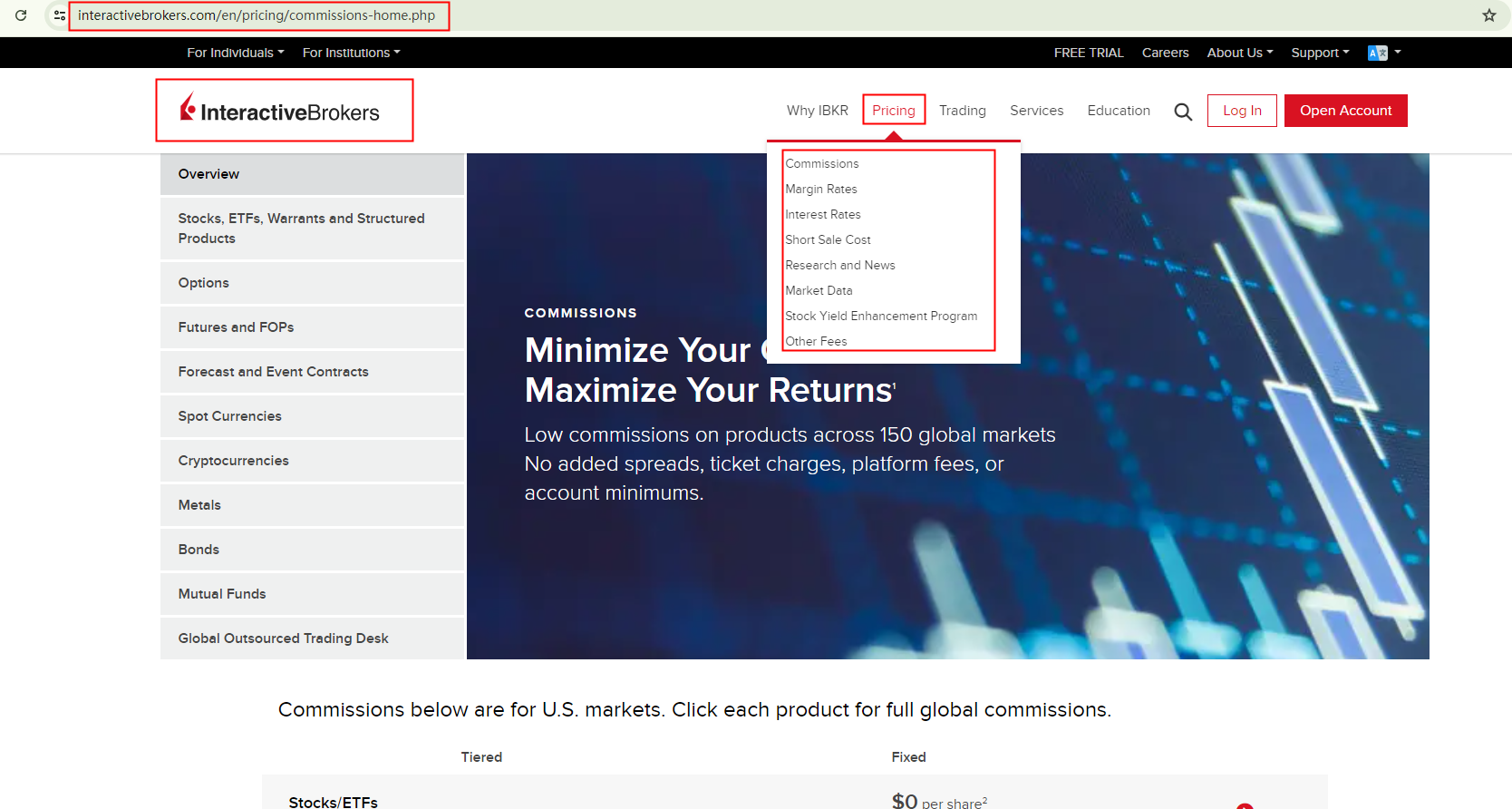Screen dimensions: 1512x809
Task: Select the Overview sidebar tab
Action: 313,174
